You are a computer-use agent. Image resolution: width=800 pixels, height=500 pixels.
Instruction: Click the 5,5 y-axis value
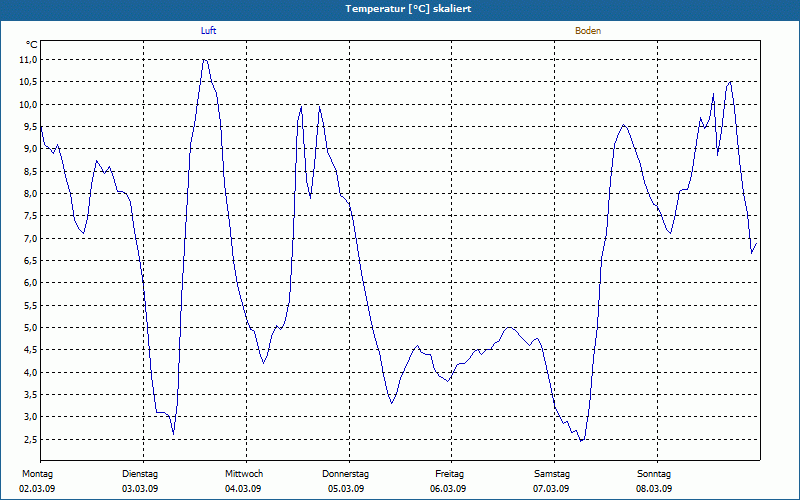point(30,305)
